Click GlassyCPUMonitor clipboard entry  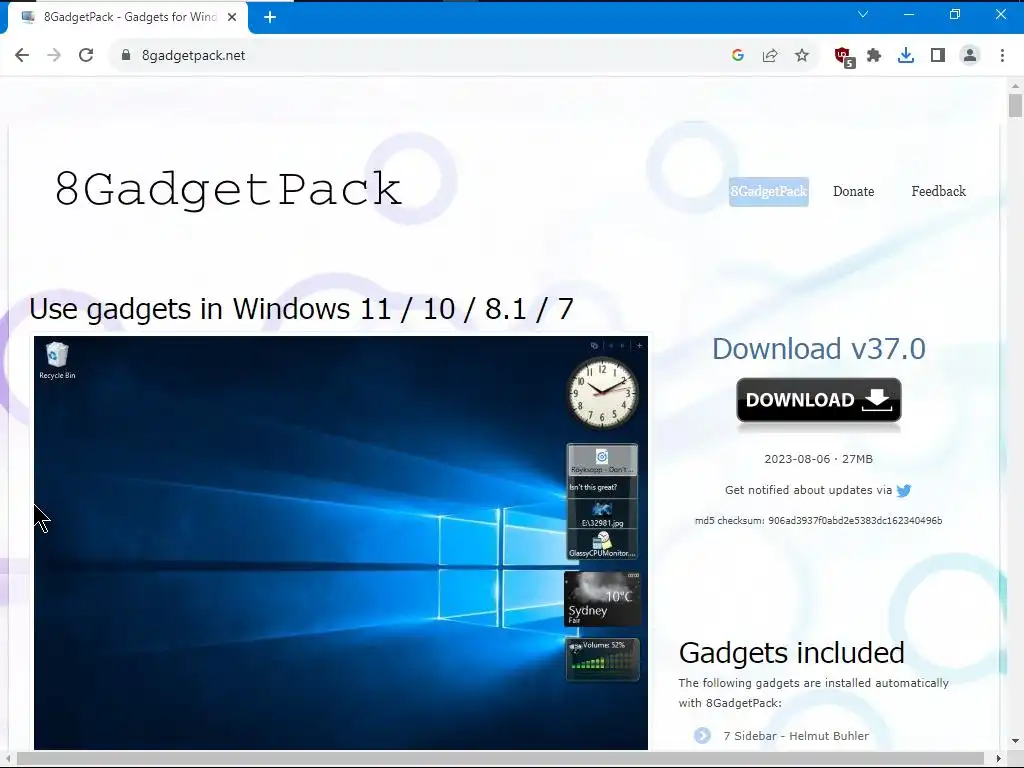[601, 545]
